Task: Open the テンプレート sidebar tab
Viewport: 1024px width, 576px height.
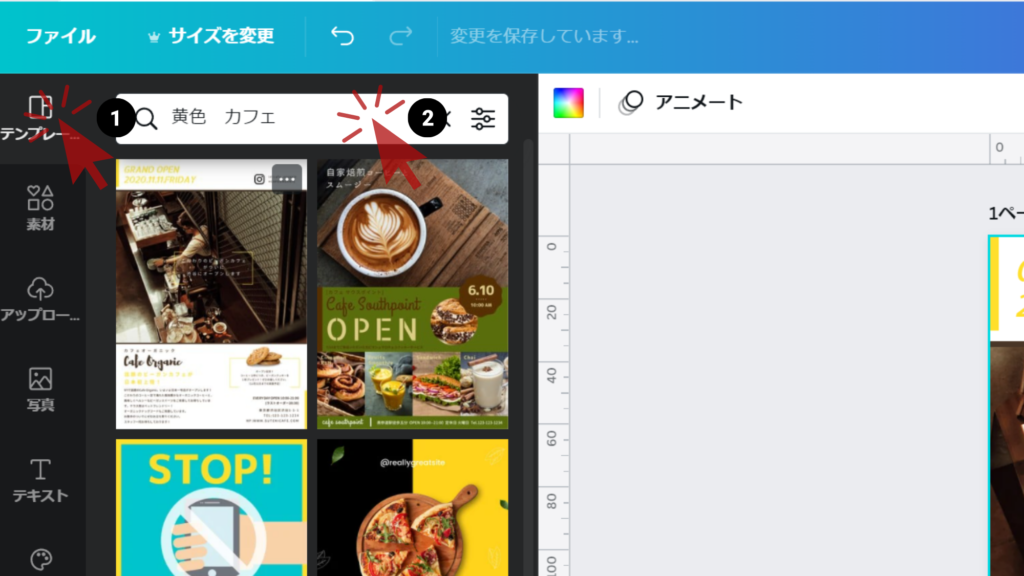Action: pos(40,118)
